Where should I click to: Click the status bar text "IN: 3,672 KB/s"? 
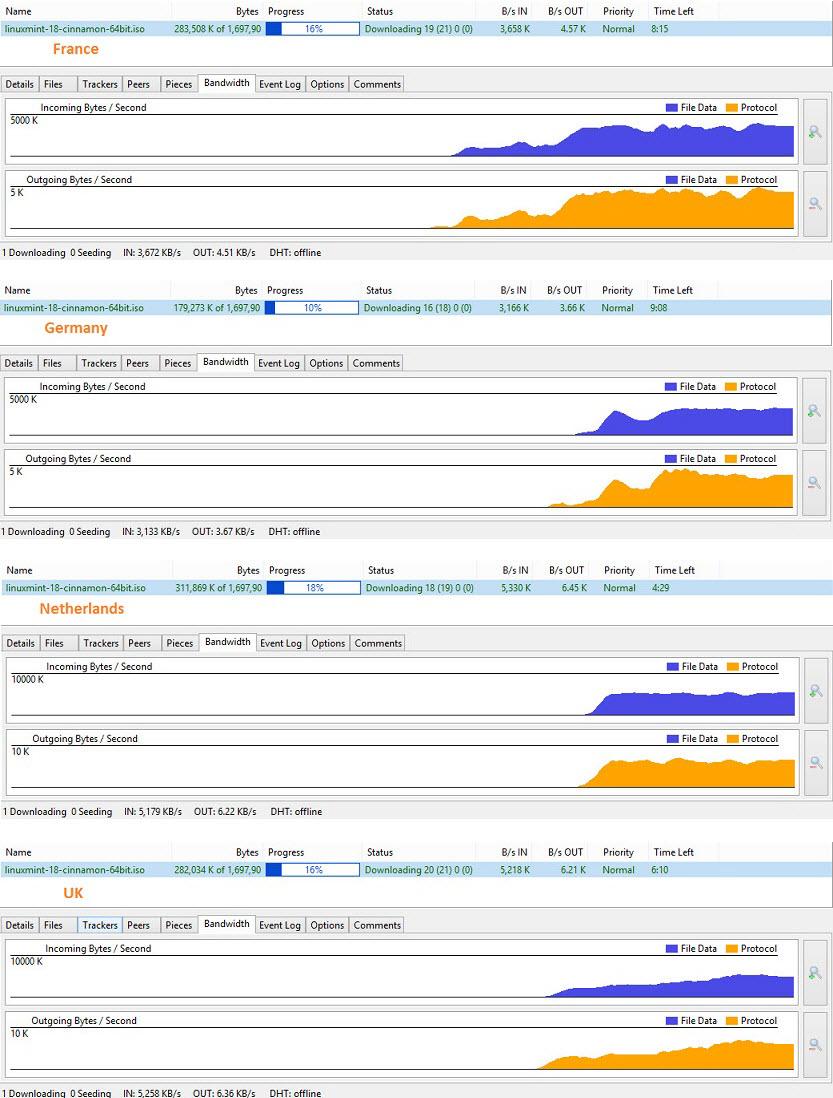(152, 253)
